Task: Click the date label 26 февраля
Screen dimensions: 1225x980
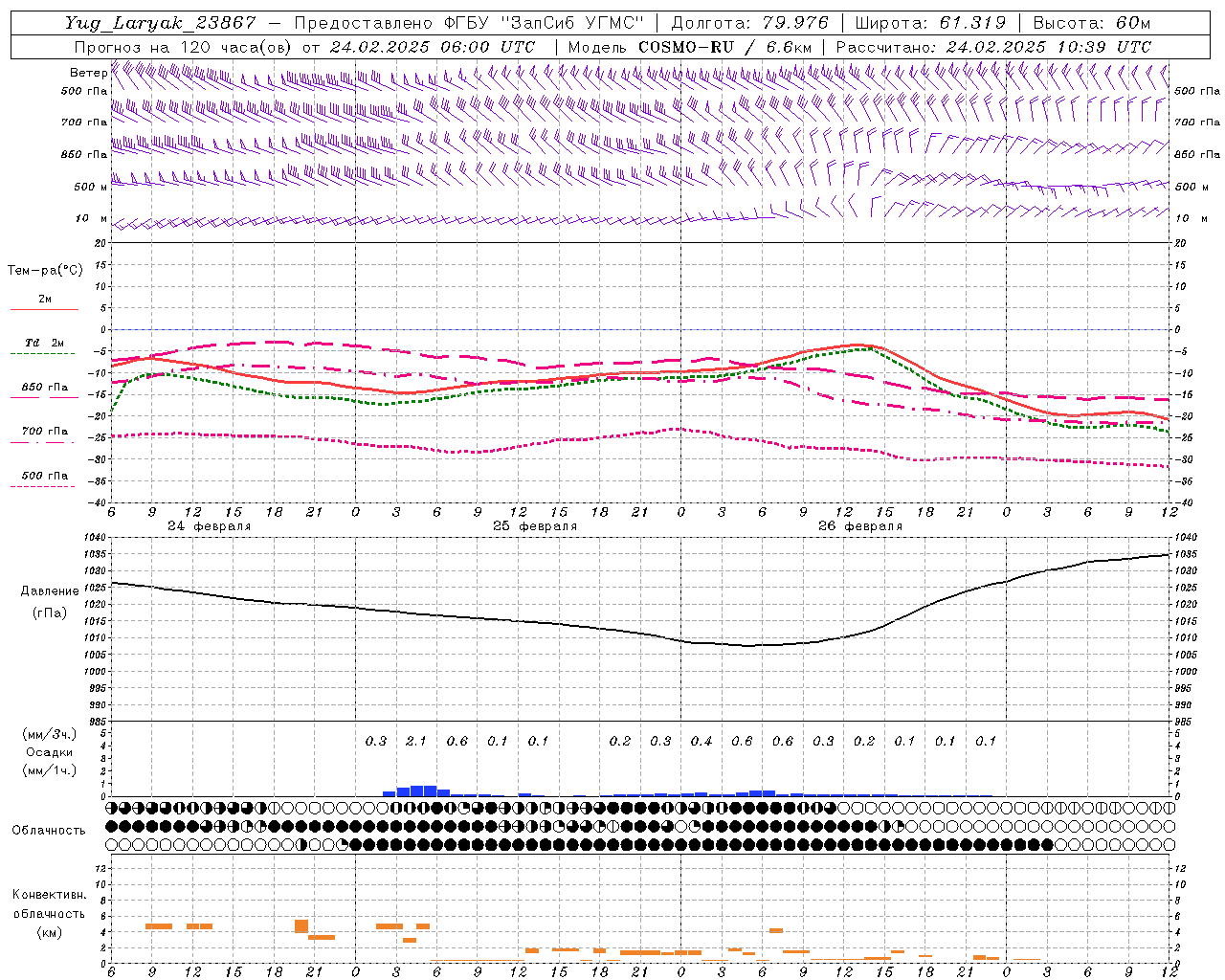Action: pyautogui.click(x=859, y=526)
